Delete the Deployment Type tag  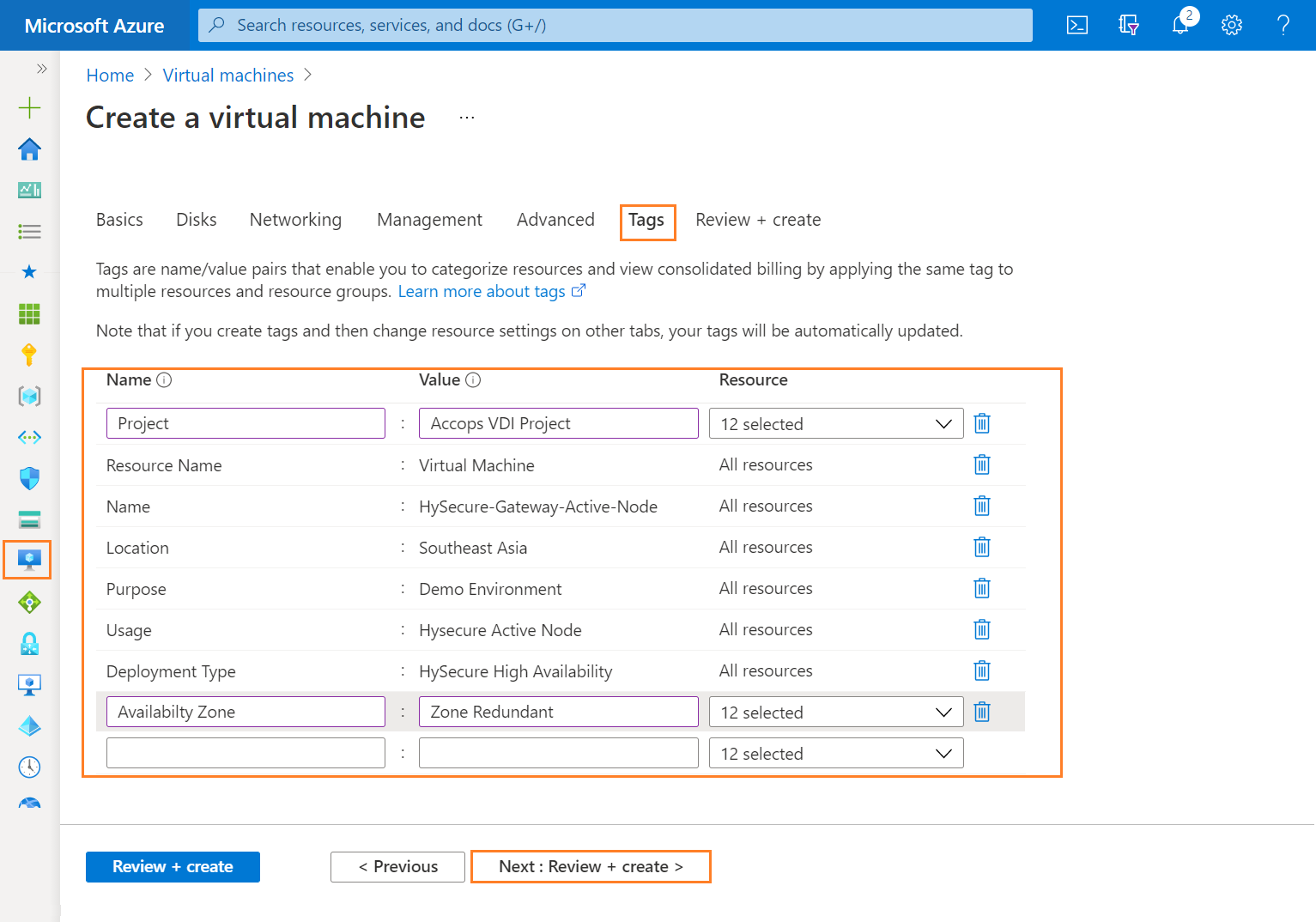[982, 670]
